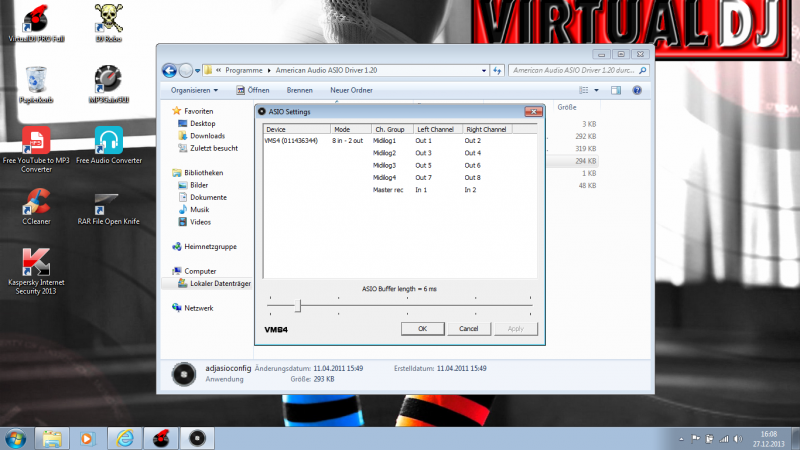Viewport: 800px width, 450px height.
Task: Launch MP3GainGUI desktop shortcut
Action: point(108,84)
